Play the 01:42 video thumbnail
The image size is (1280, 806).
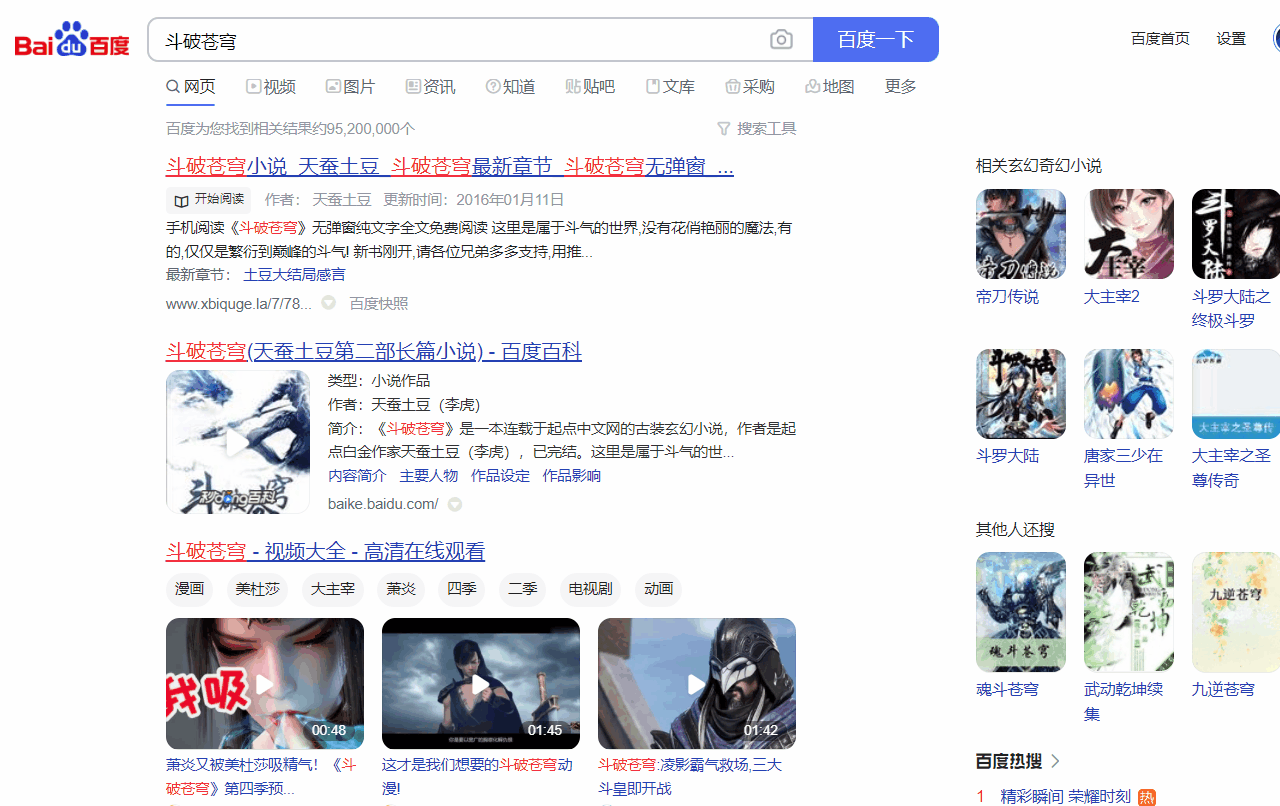697,684
